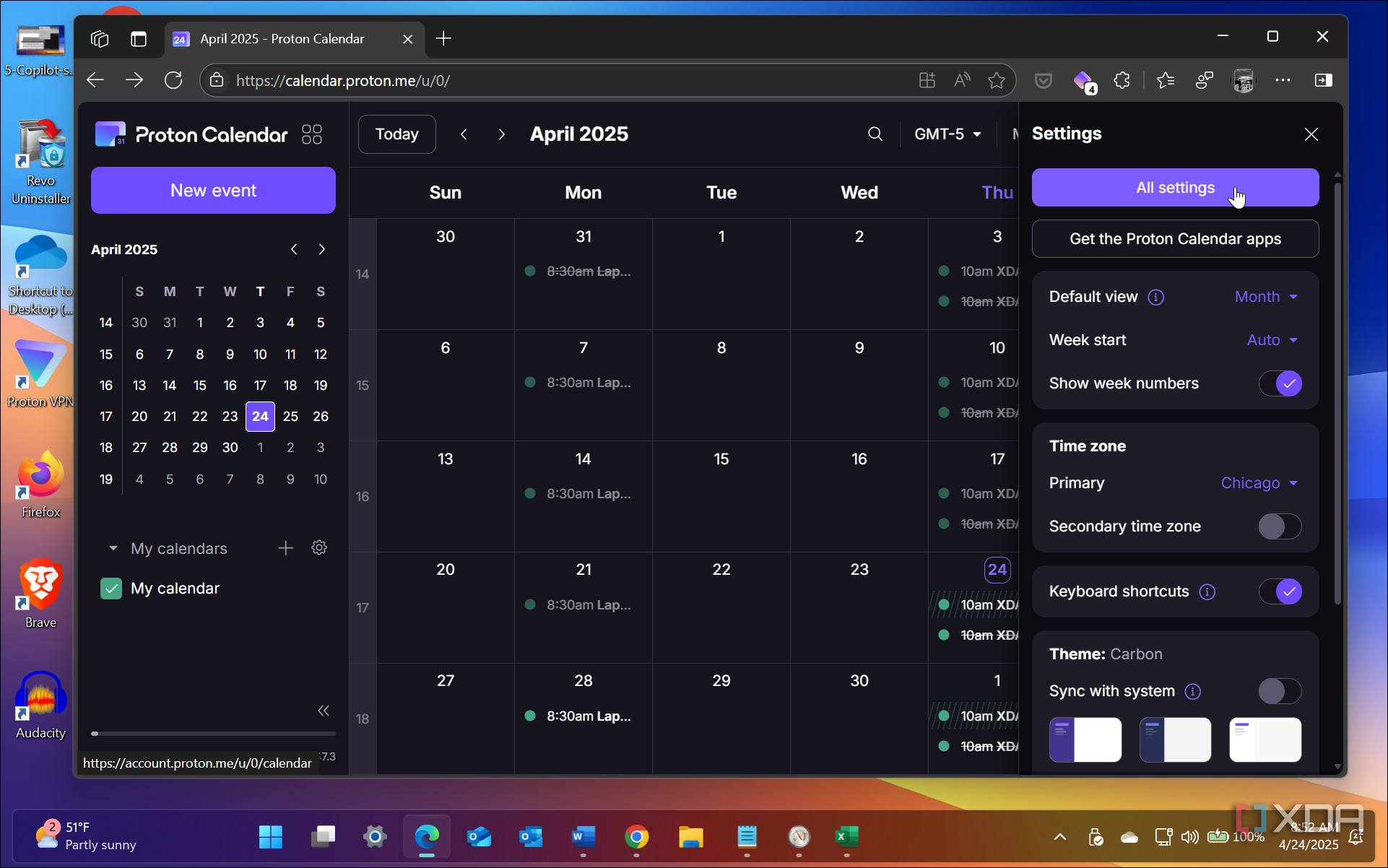Screen dimensions: 1388x868
Task: Open browser profile avatar
Action: tap(1244, 80)
